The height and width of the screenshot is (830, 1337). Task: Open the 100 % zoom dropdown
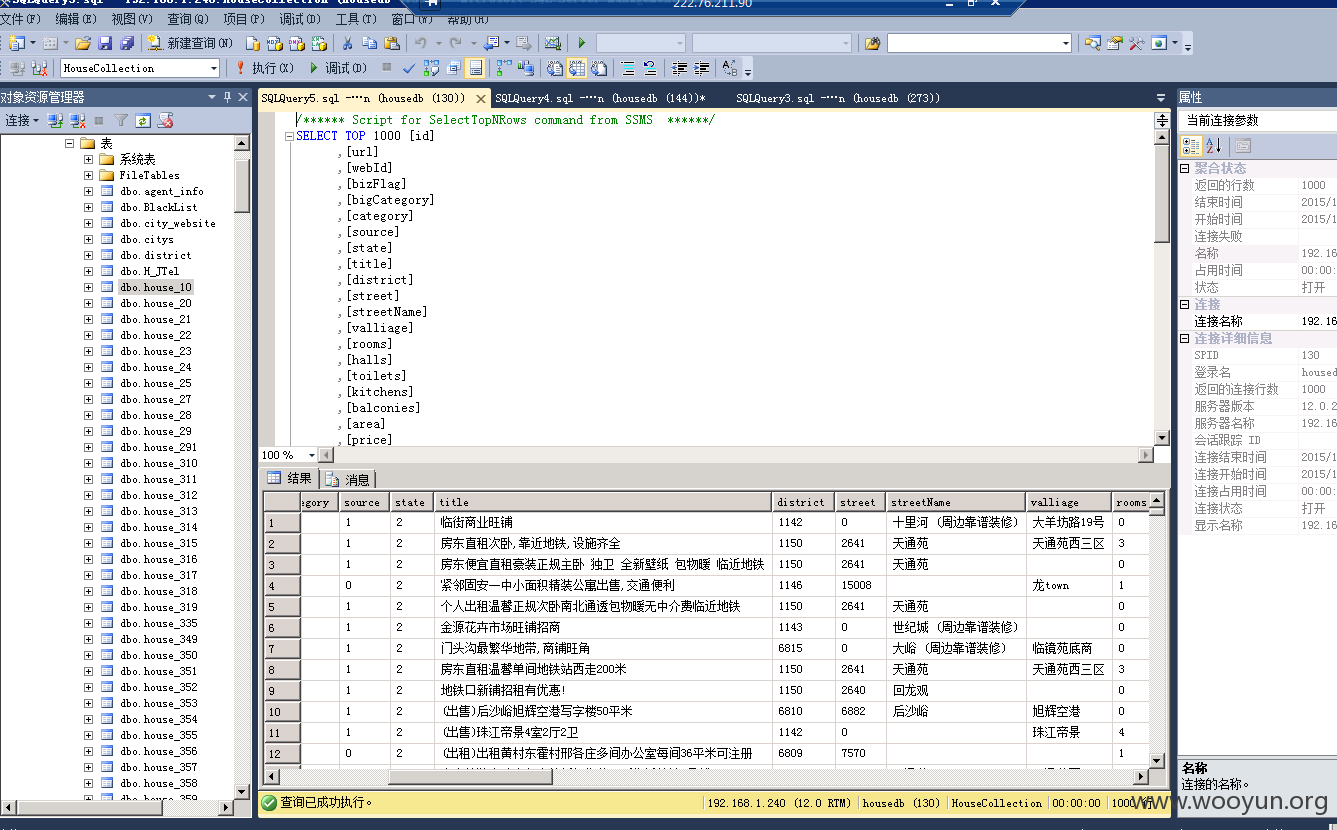tap(311, 455)
